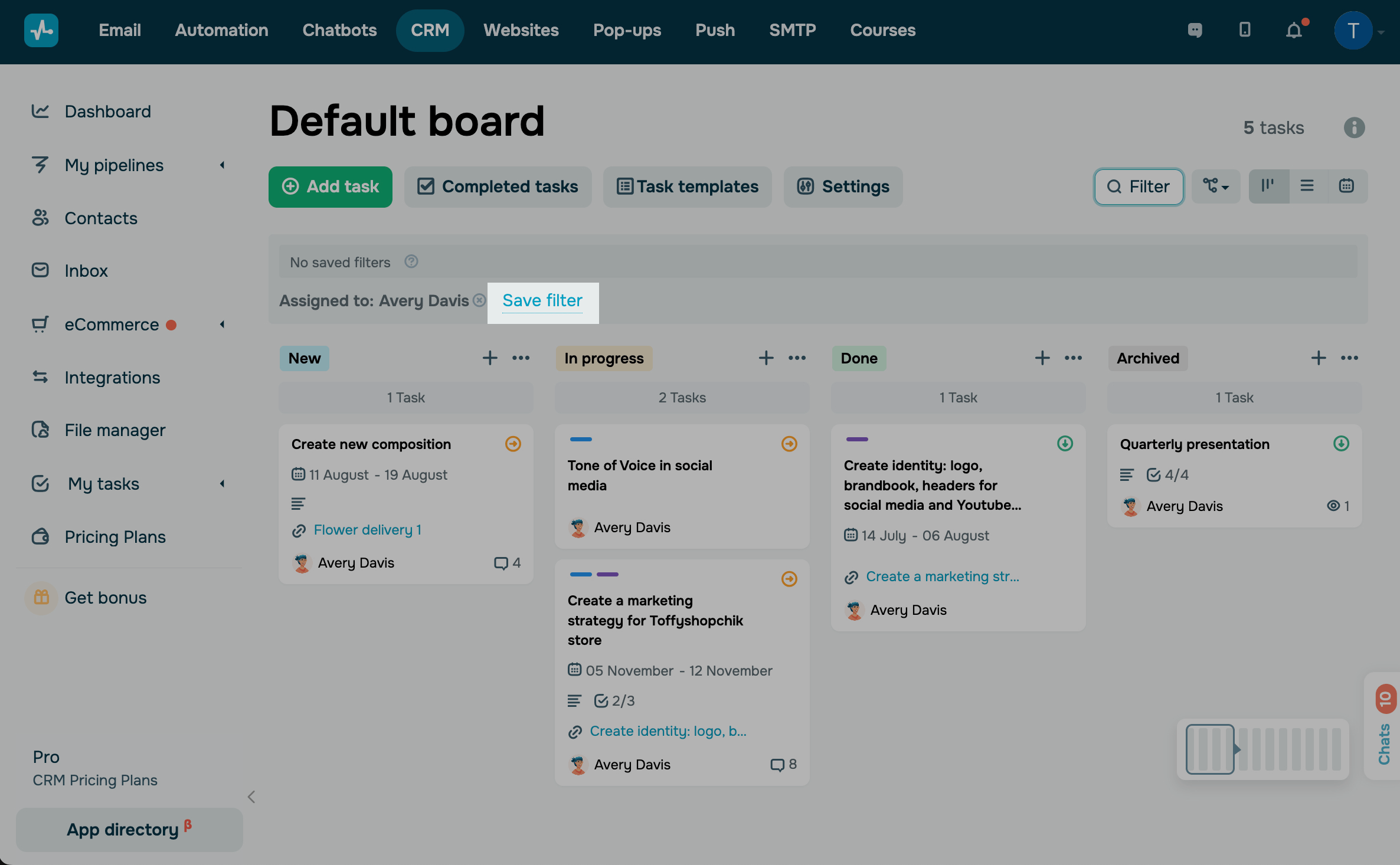Screen dimensions: 1400x865
Task: Click the notifications bell icon
Action: (1293, 30)
